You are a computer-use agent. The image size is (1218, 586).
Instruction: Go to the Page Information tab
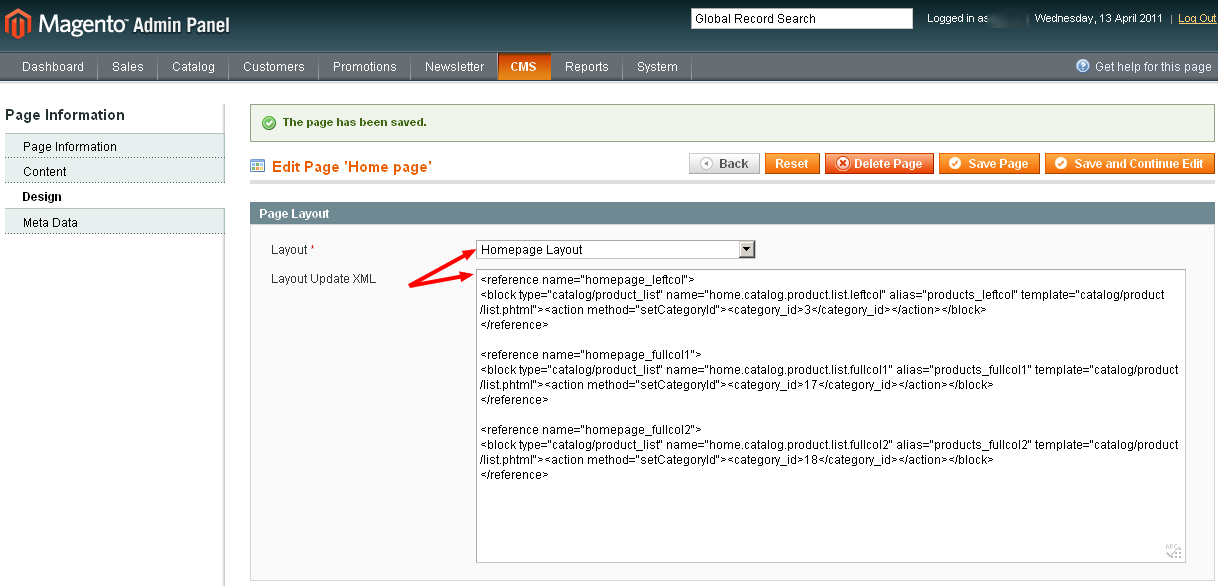70,147
